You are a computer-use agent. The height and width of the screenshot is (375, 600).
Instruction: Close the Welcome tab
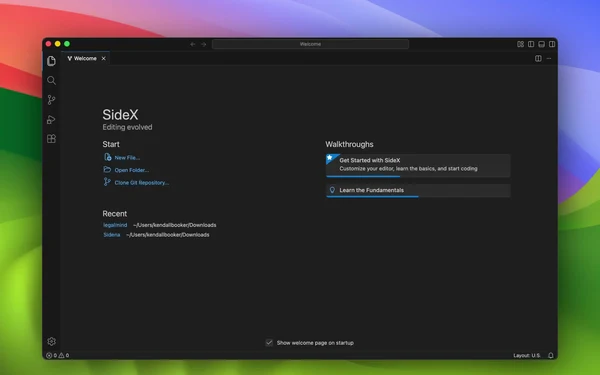(103, 59)
